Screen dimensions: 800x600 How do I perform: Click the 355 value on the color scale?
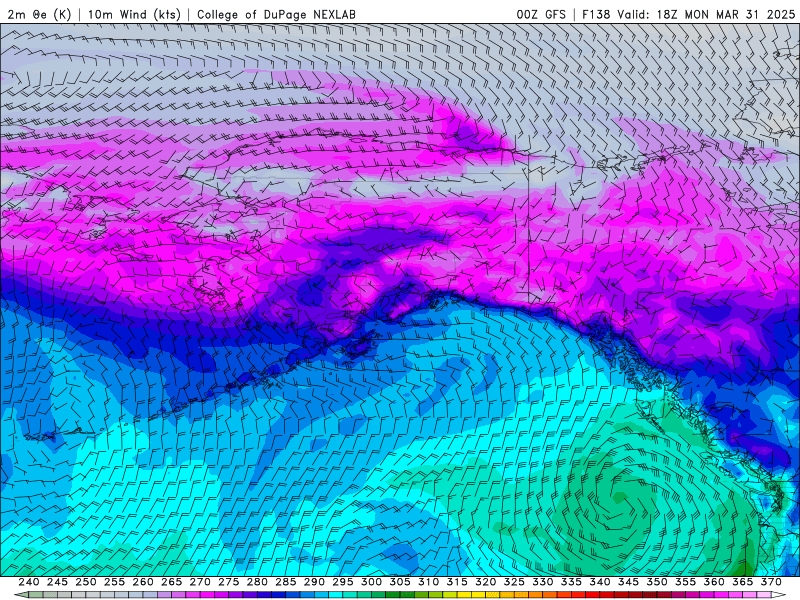686,582
